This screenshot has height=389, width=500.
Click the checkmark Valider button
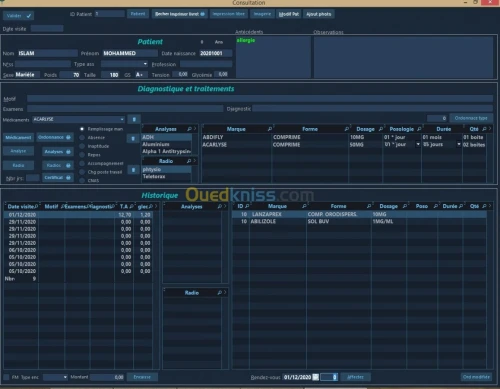[18, 16]
